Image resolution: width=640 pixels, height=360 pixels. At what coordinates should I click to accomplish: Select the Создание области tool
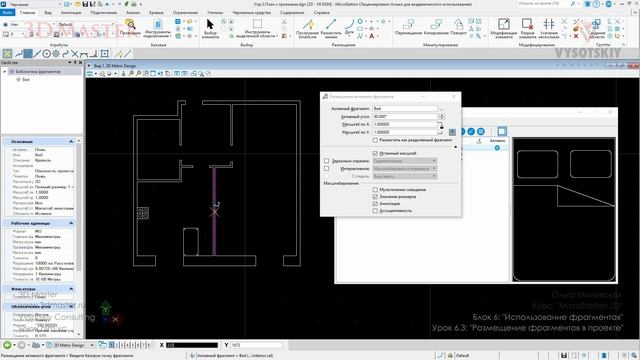[596, 28]
